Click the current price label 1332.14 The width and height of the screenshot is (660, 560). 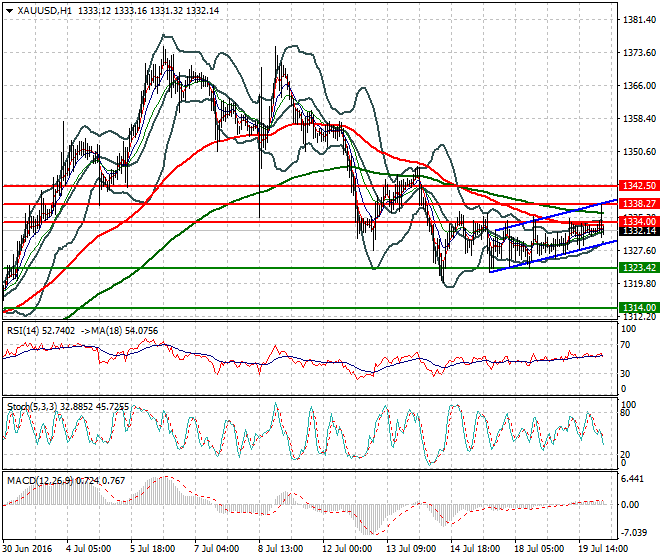639,231
